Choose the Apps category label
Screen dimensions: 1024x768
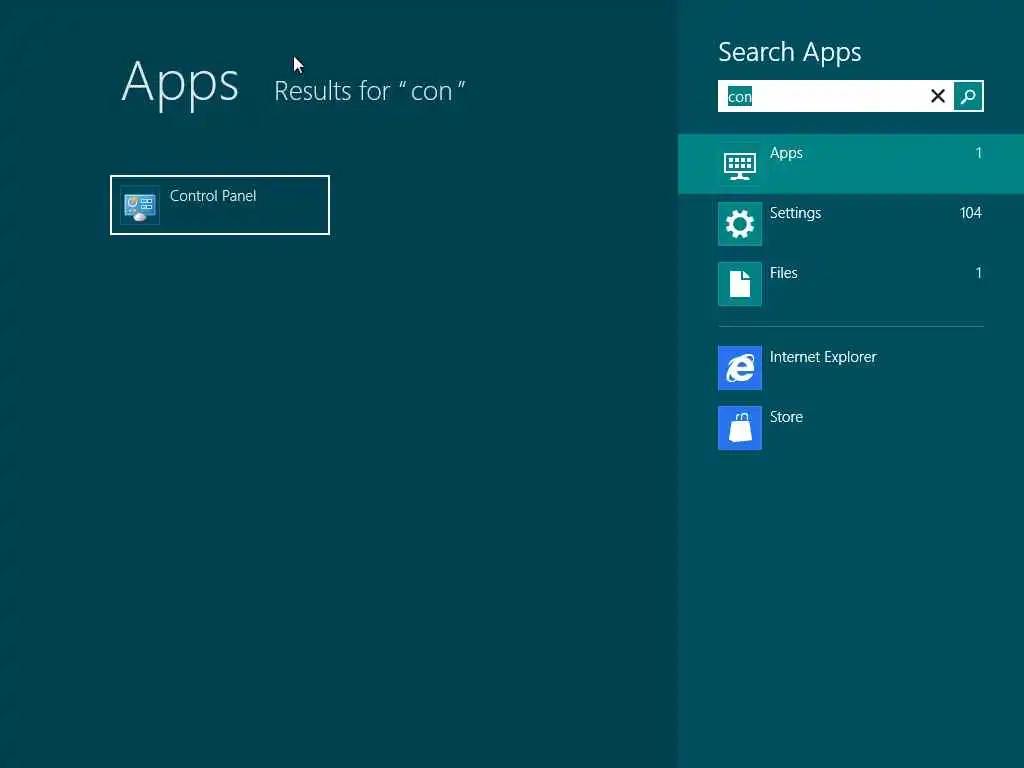[786, 153]
